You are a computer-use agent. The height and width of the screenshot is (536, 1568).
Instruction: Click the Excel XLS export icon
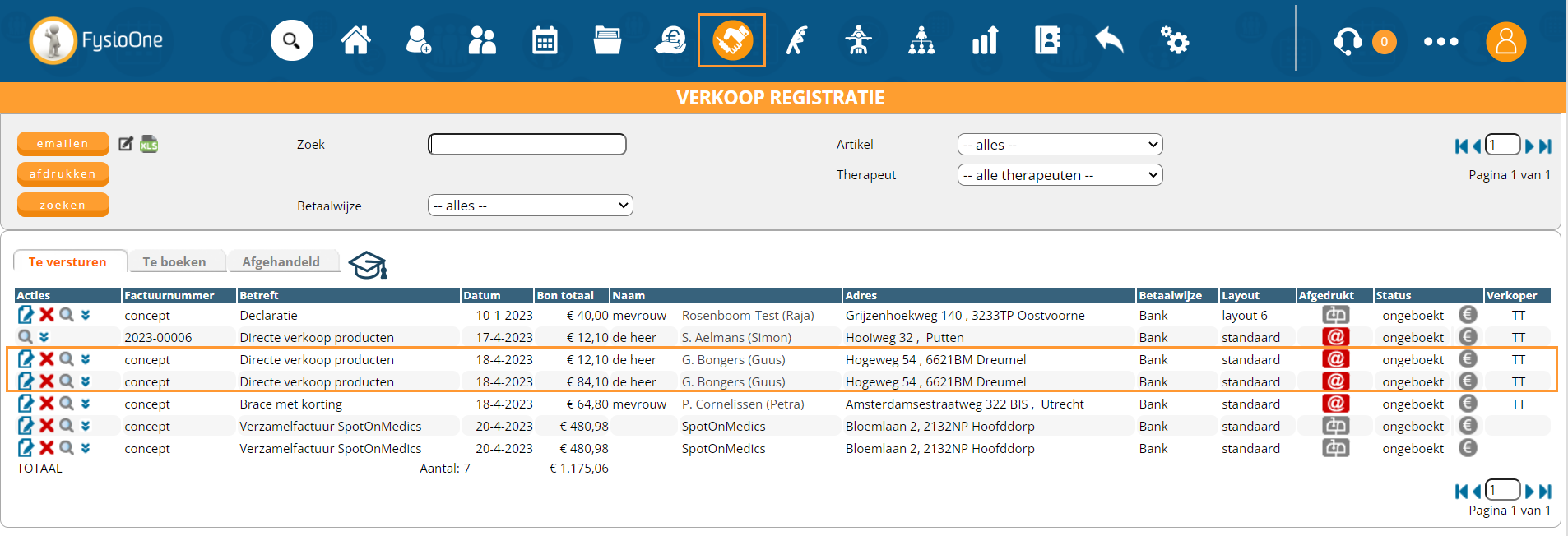coord(149,145)
